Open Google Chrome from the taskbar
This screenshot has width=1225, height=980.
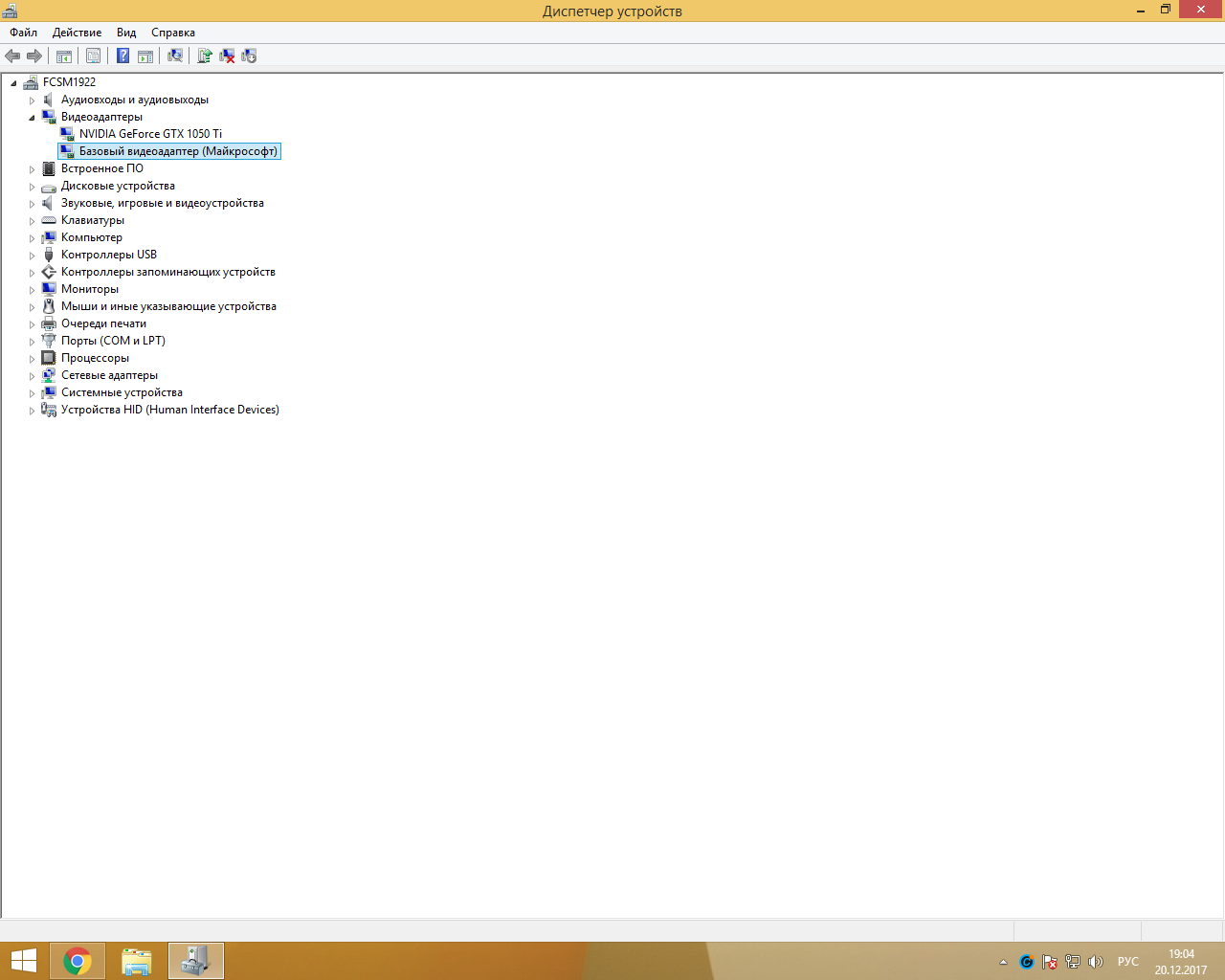(78, 961)
